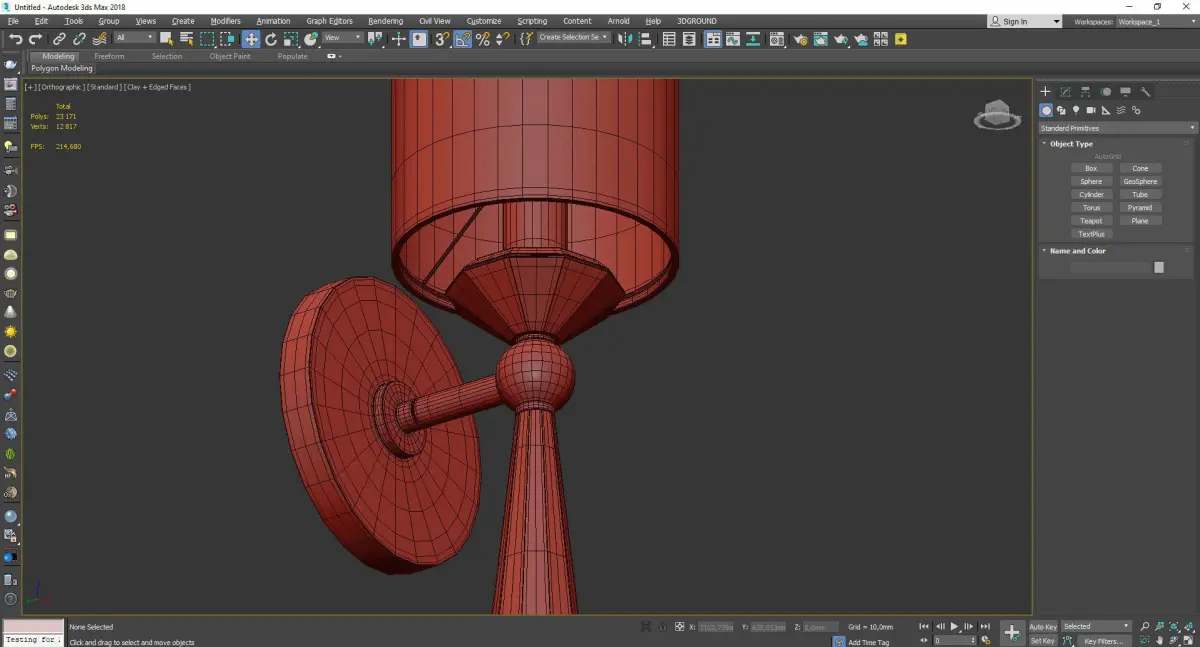Go to the end frame
1200x647 pixels.
tap(985, 626)
